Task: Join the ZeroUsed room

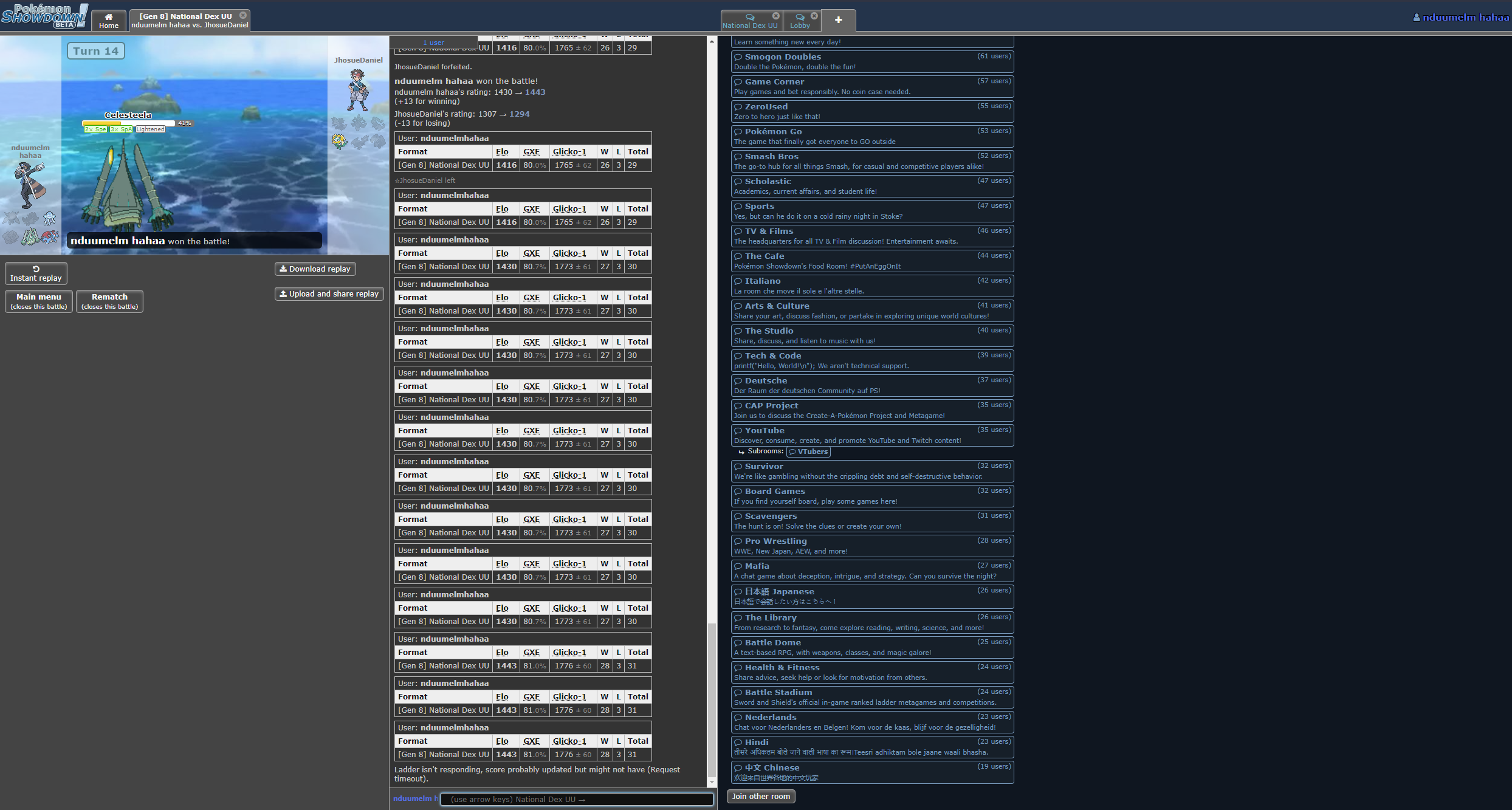Action: tap(872, 111)
